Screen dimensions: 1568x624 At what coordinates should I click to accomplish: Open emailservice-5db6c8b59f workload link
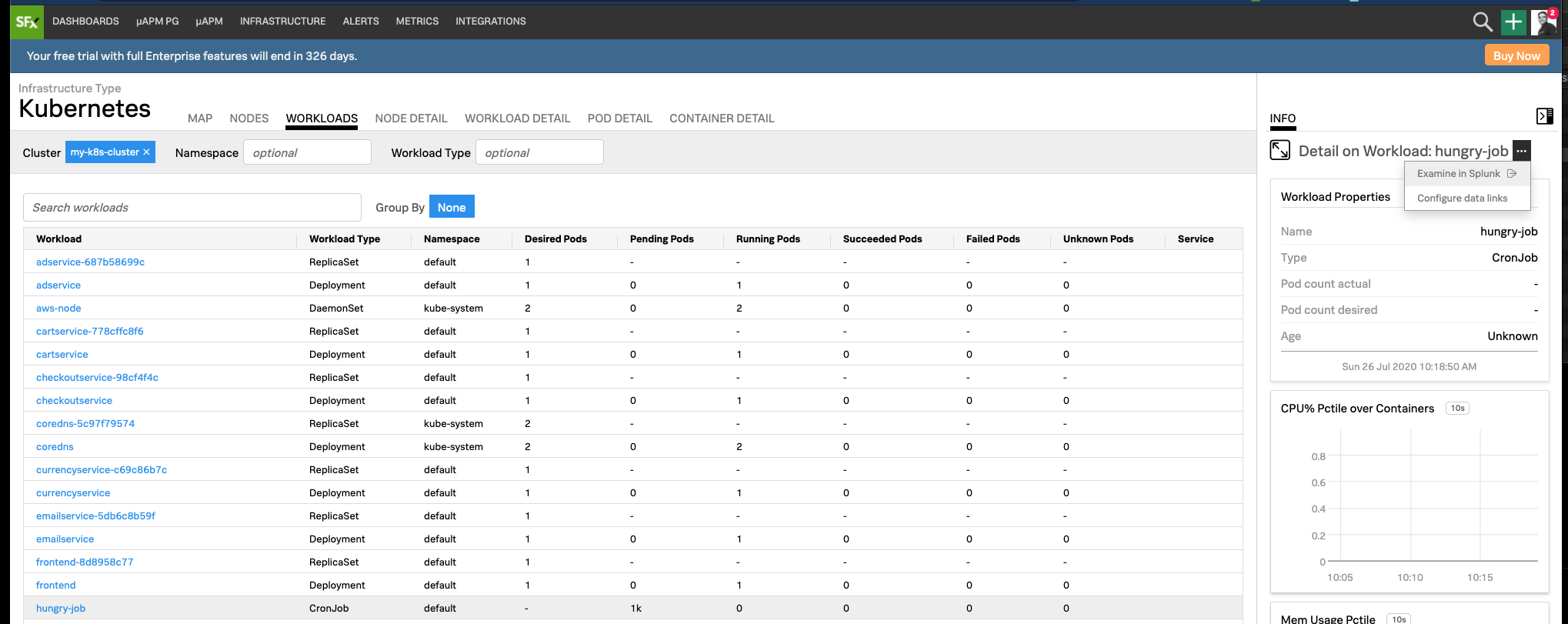95,516
